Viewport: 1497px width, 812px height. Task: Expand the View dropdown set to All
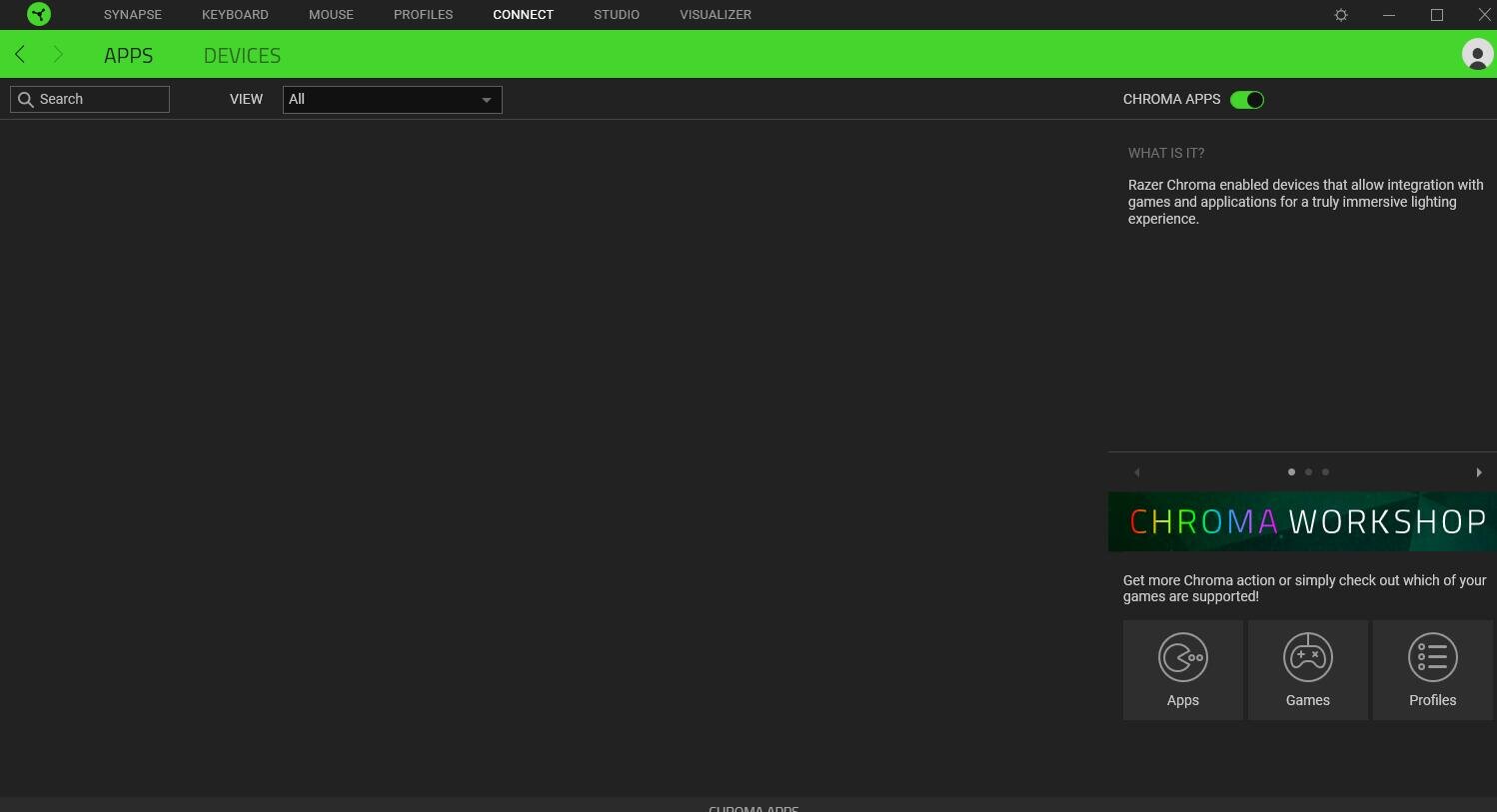tap(393, 100)
